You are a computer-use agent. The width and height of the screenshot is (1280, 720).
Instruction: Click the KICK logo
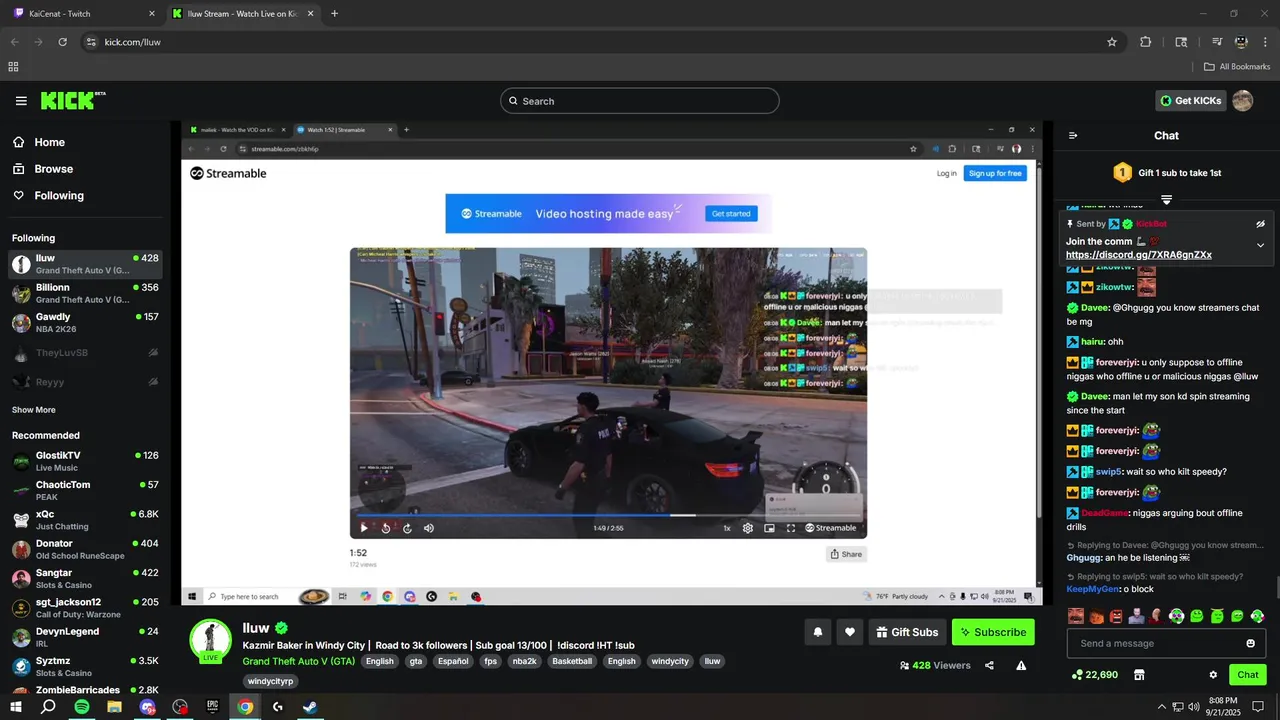click(x=72, y=100)
